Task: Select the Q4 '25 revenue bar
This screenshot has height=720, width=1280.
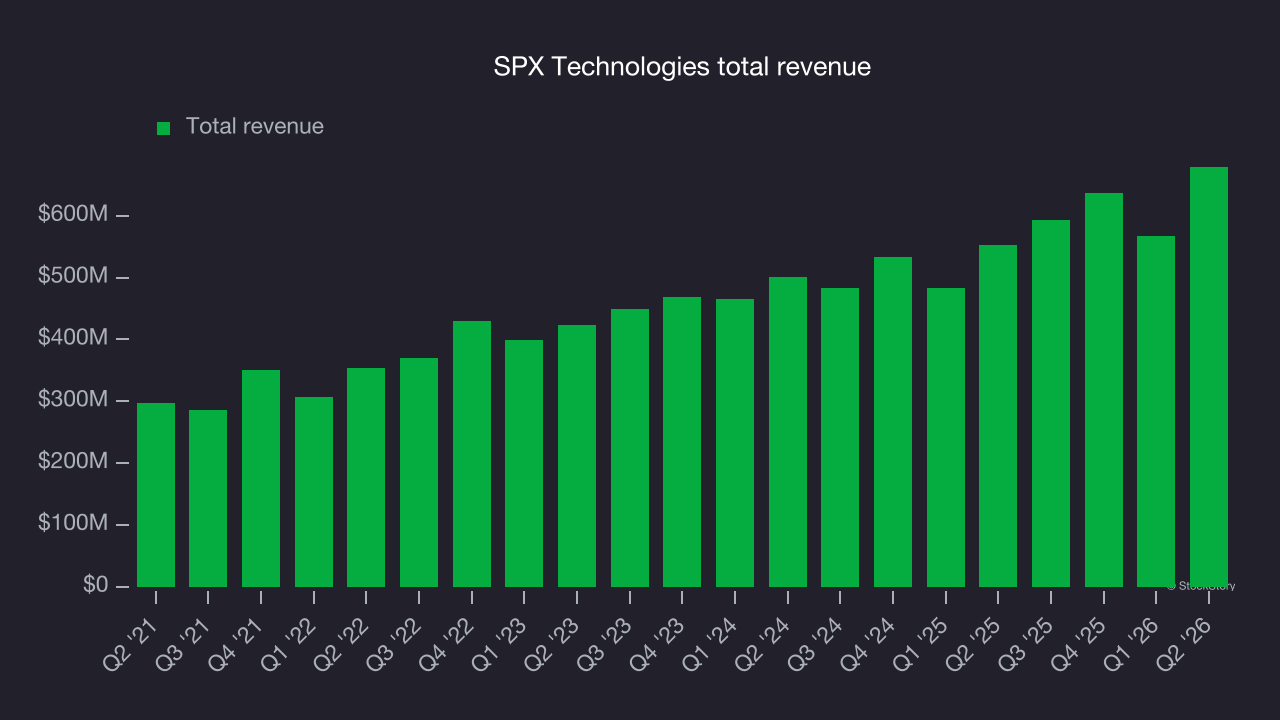Action: (x=1104, y=390)
